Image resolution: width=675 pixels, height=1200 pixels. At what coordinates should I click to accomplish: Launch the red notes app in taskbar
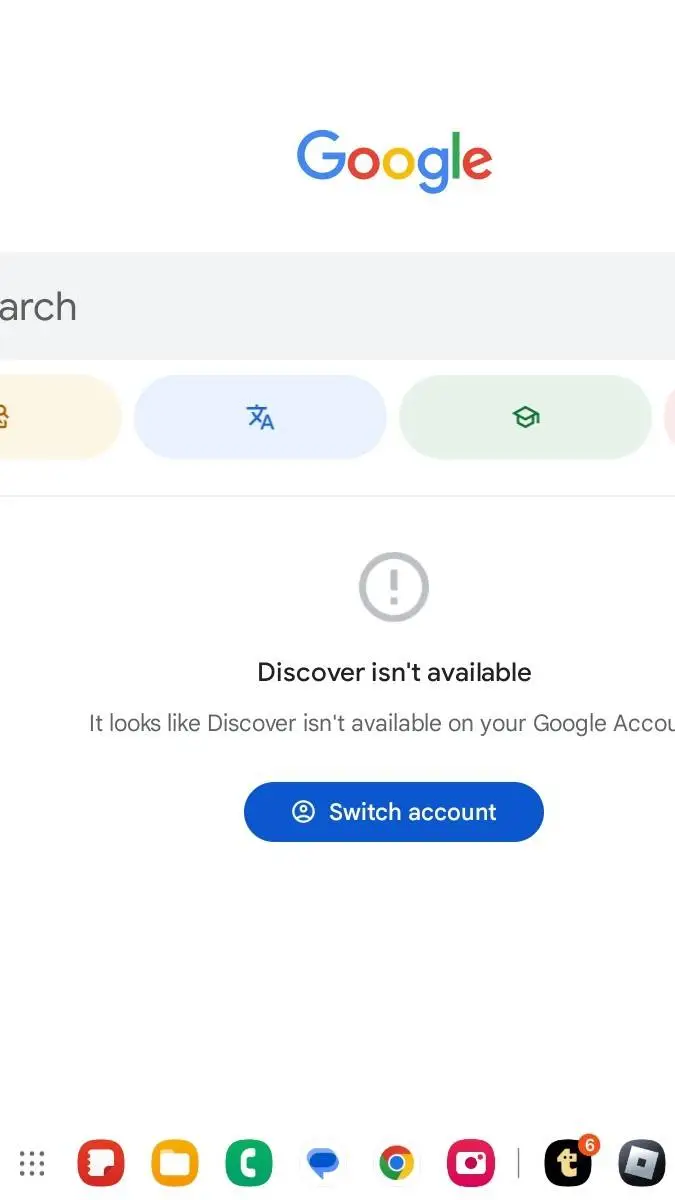coord(101,1163)
